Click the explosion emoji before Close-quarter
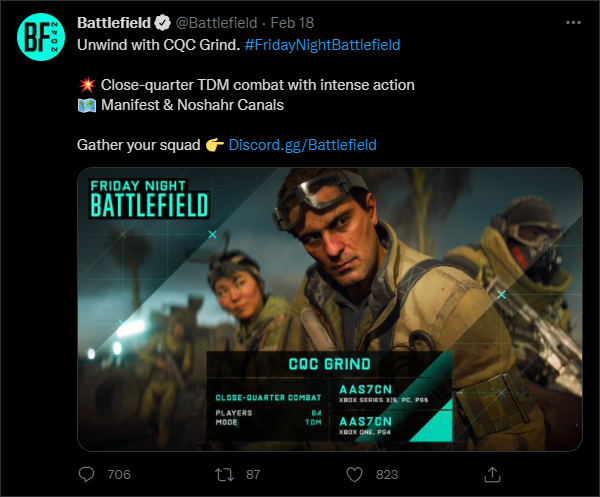This screenshot has width=600, height=497. point(86,85)
